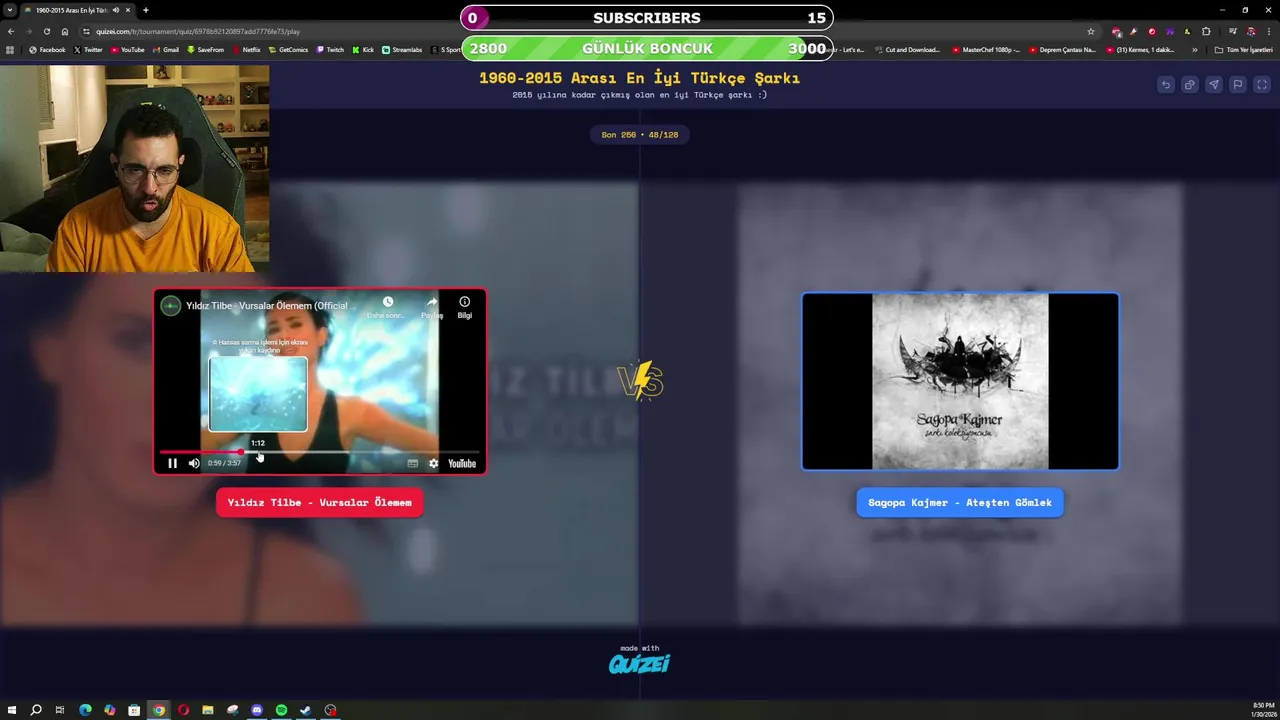Open the Twitter bookmark
This screenshot has height=720, width=1280.
[88, 49]
